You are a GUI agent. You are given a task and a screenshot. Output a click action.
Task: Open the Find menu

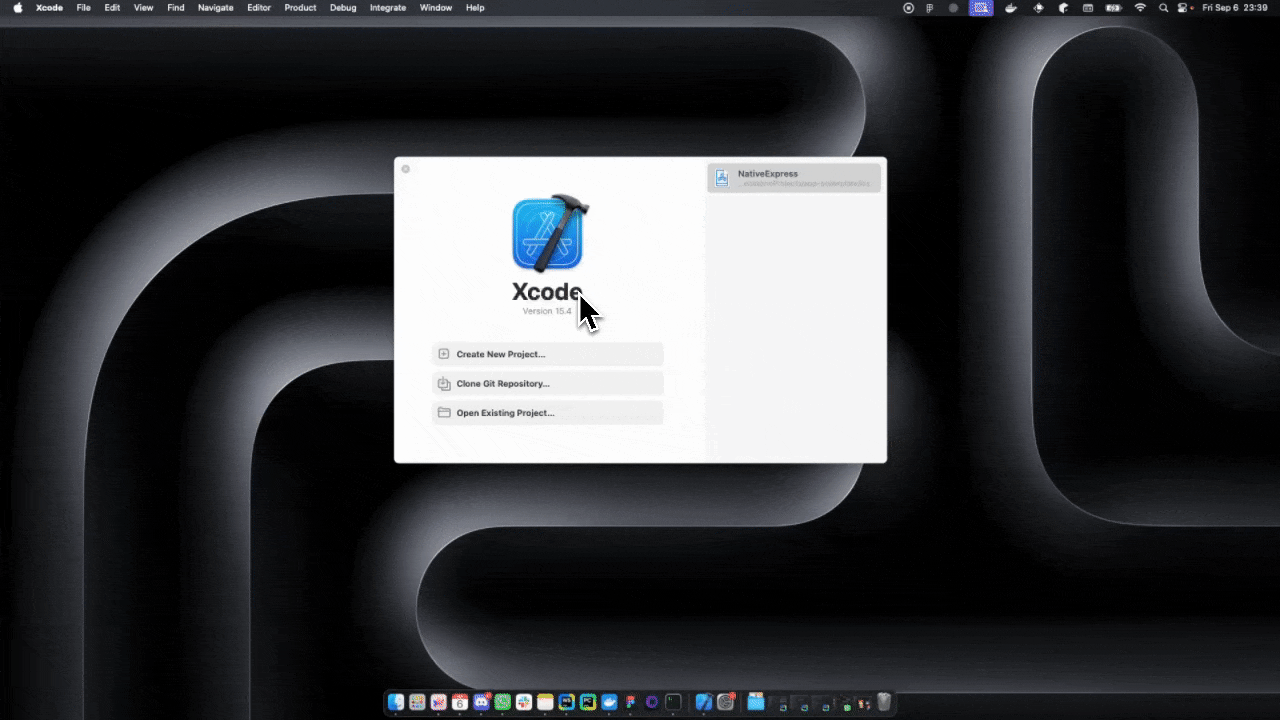pos(176,8)
